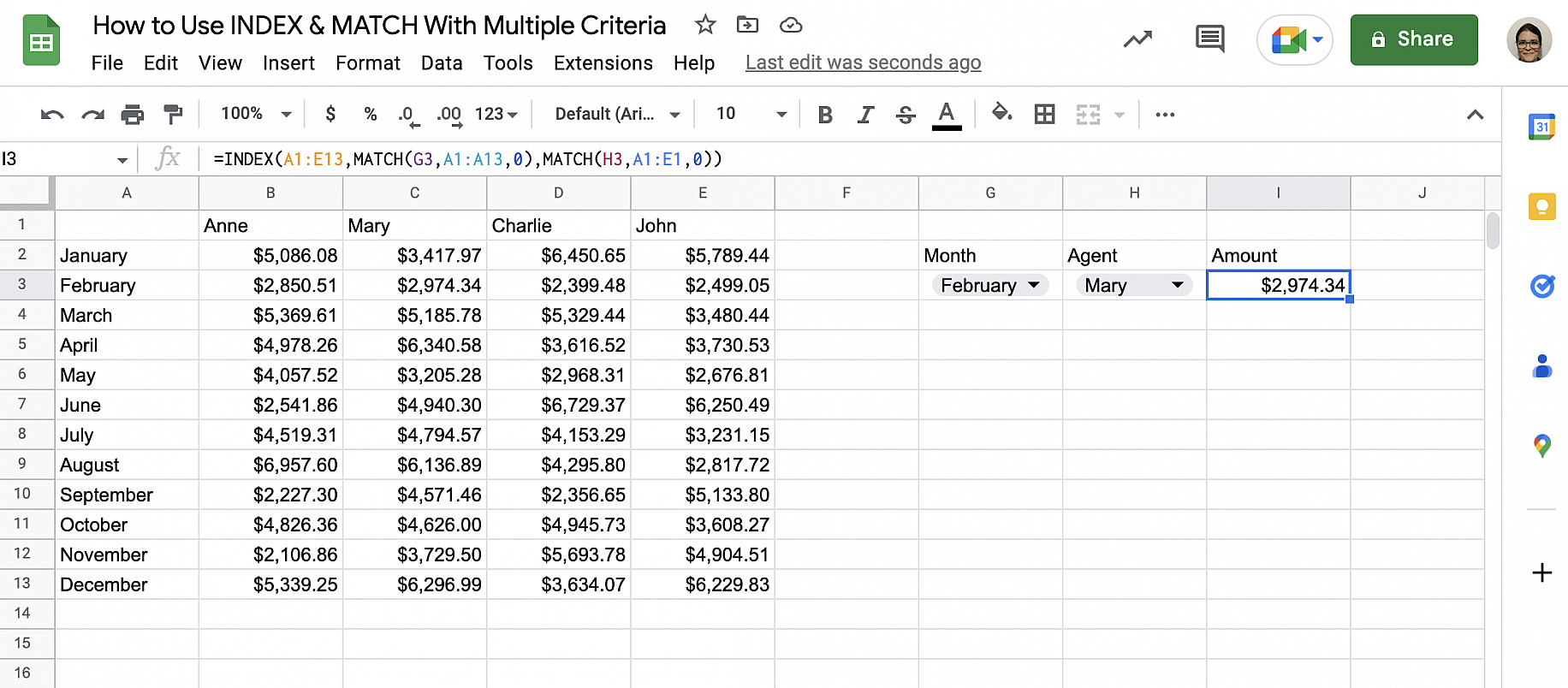Open version history via last edit link
1568x688 pixels.
(863, 63)
